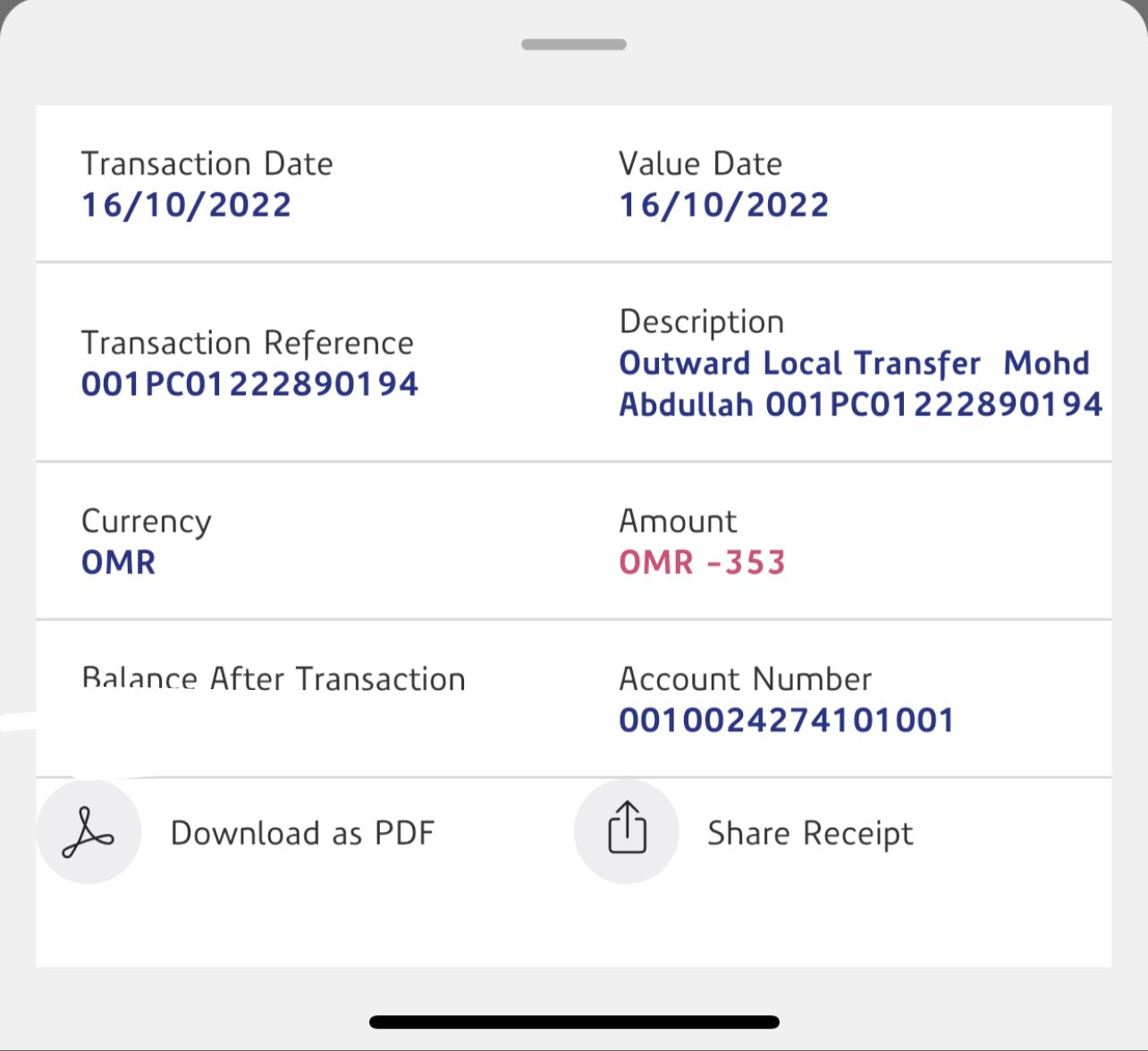Click the "Transaction Reference" label
Image resolution: width=1148 pixels, height=1051 pixels.
point(247,343)
